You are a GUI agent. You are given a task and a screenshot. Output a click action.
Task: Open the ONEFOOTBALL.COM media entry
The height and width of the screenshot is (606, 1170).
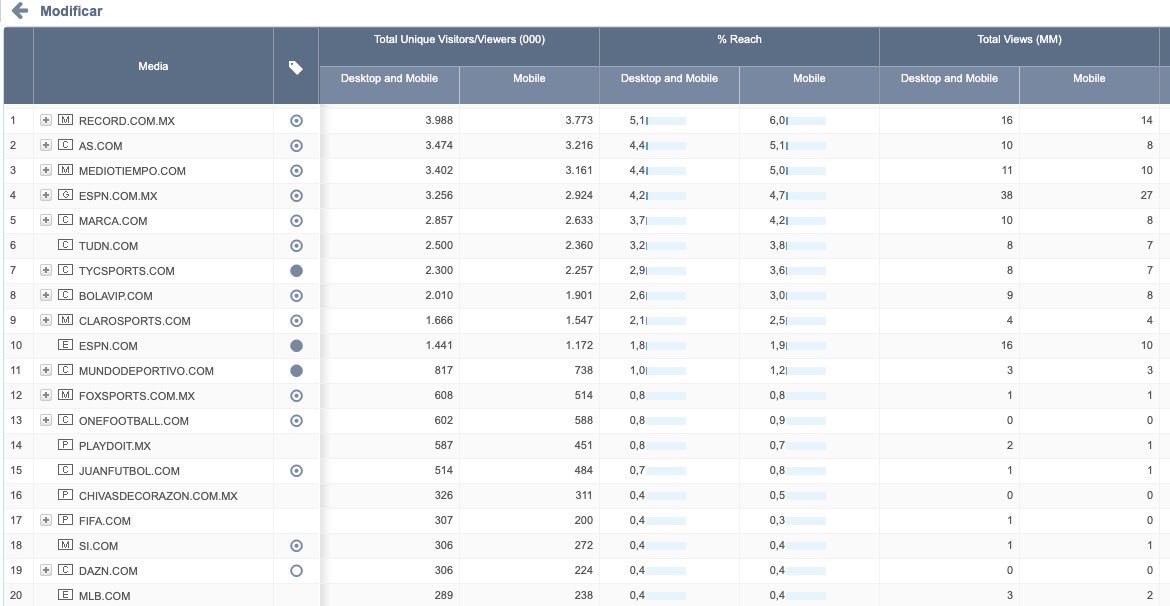134,421
